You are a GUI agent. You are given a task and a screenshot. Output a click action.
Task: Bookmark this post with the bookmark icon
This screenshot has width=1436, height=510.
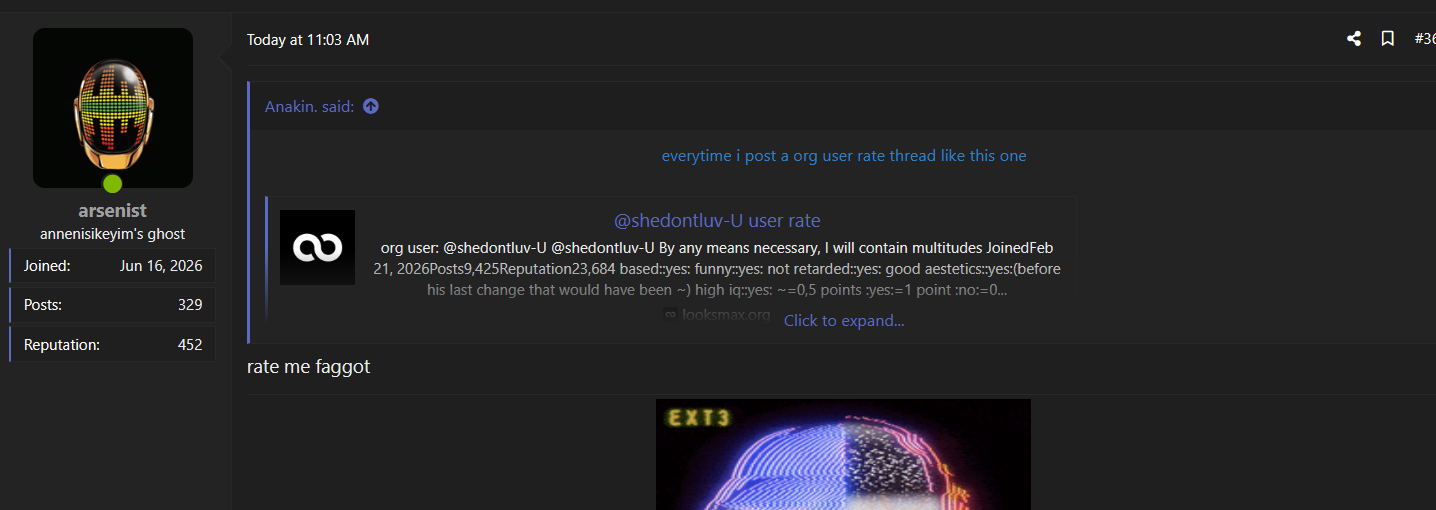1388,39
